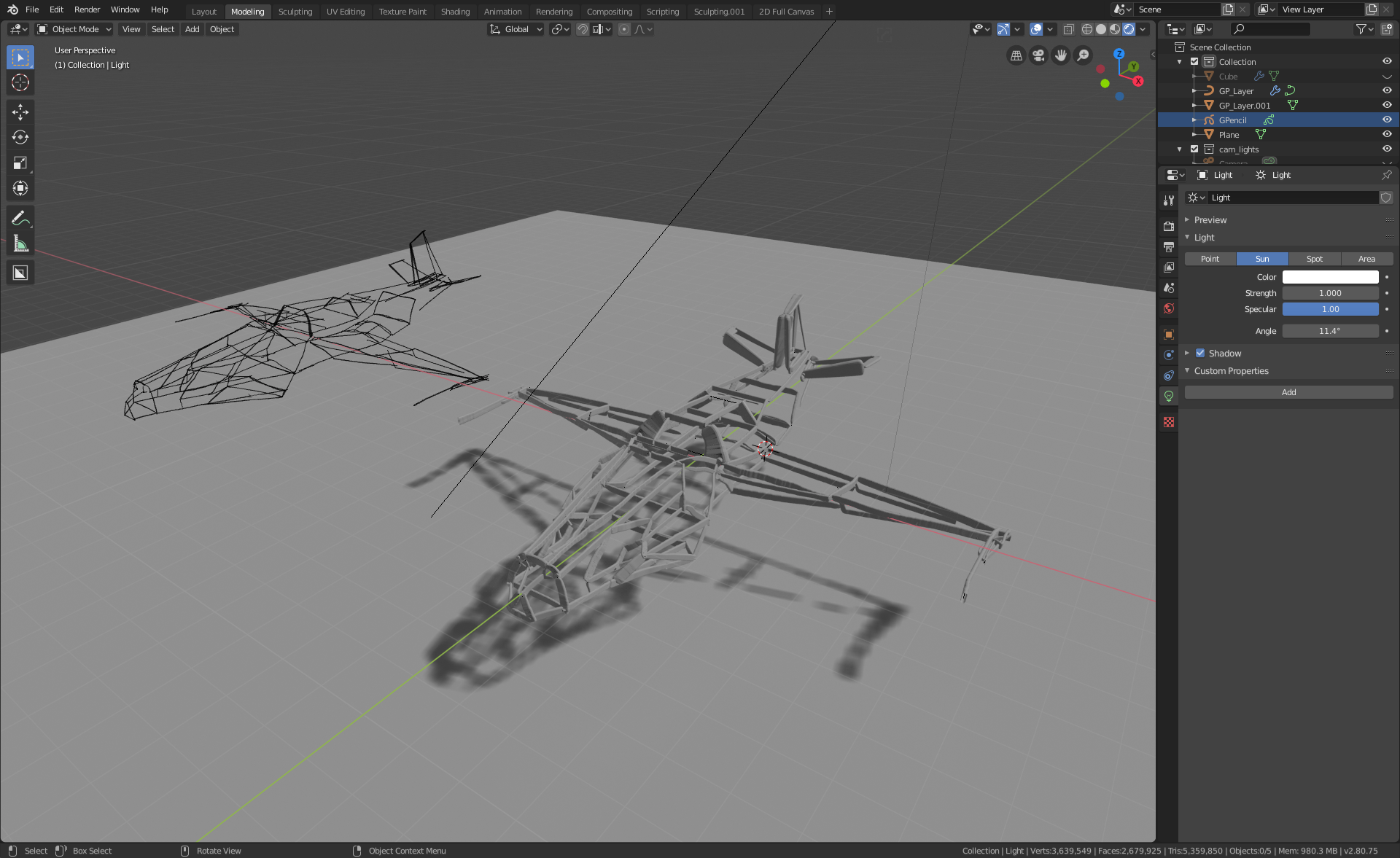Image resolution: width=1400 pixels, height=858 pixels.
Task: Switch to the Sculpting workspace tab
Action: (x=295, y=12)
